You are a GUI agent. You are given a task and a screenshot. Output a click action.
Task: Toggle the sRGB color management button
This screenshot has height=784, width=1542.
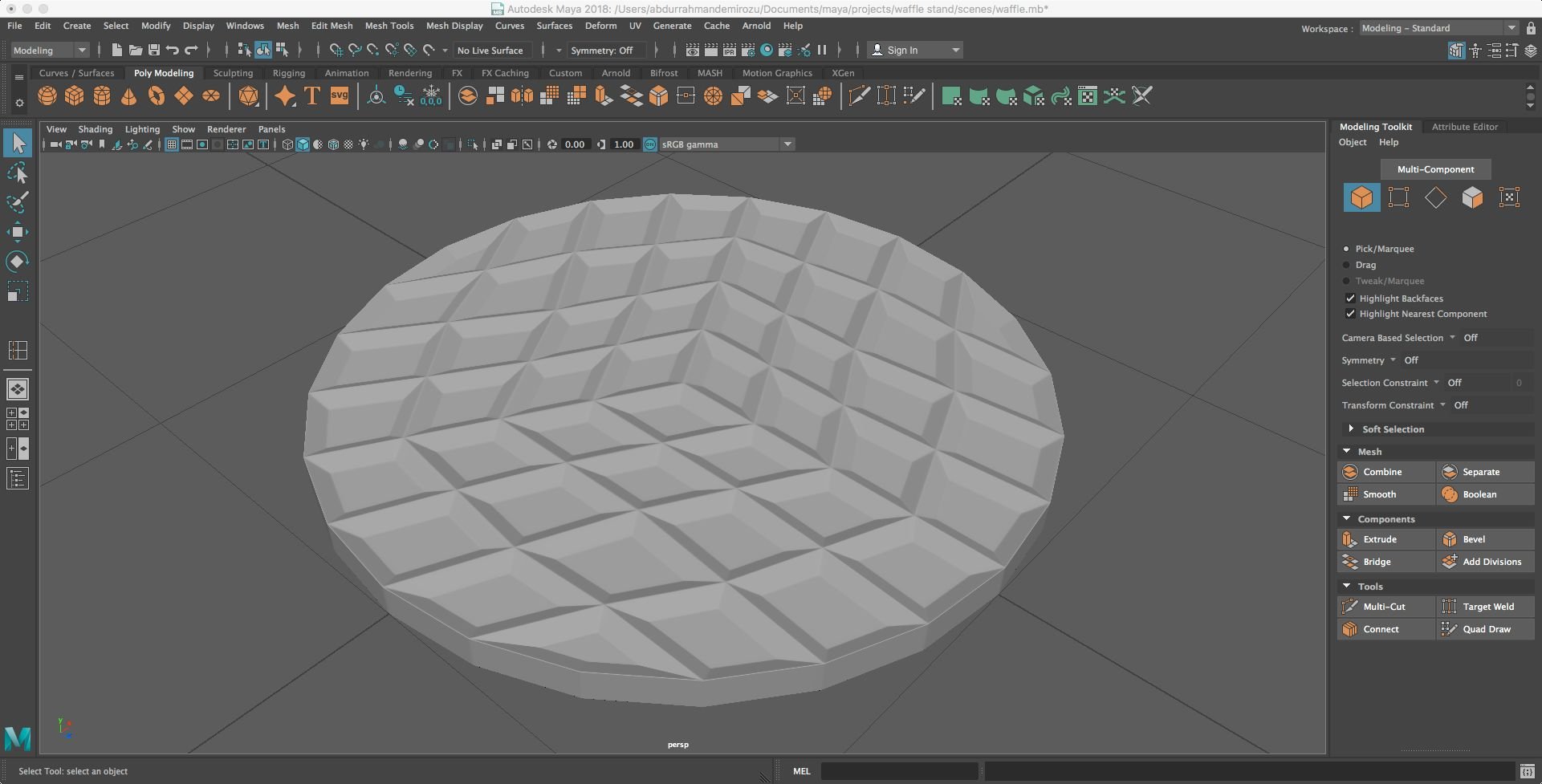point(650,144)
